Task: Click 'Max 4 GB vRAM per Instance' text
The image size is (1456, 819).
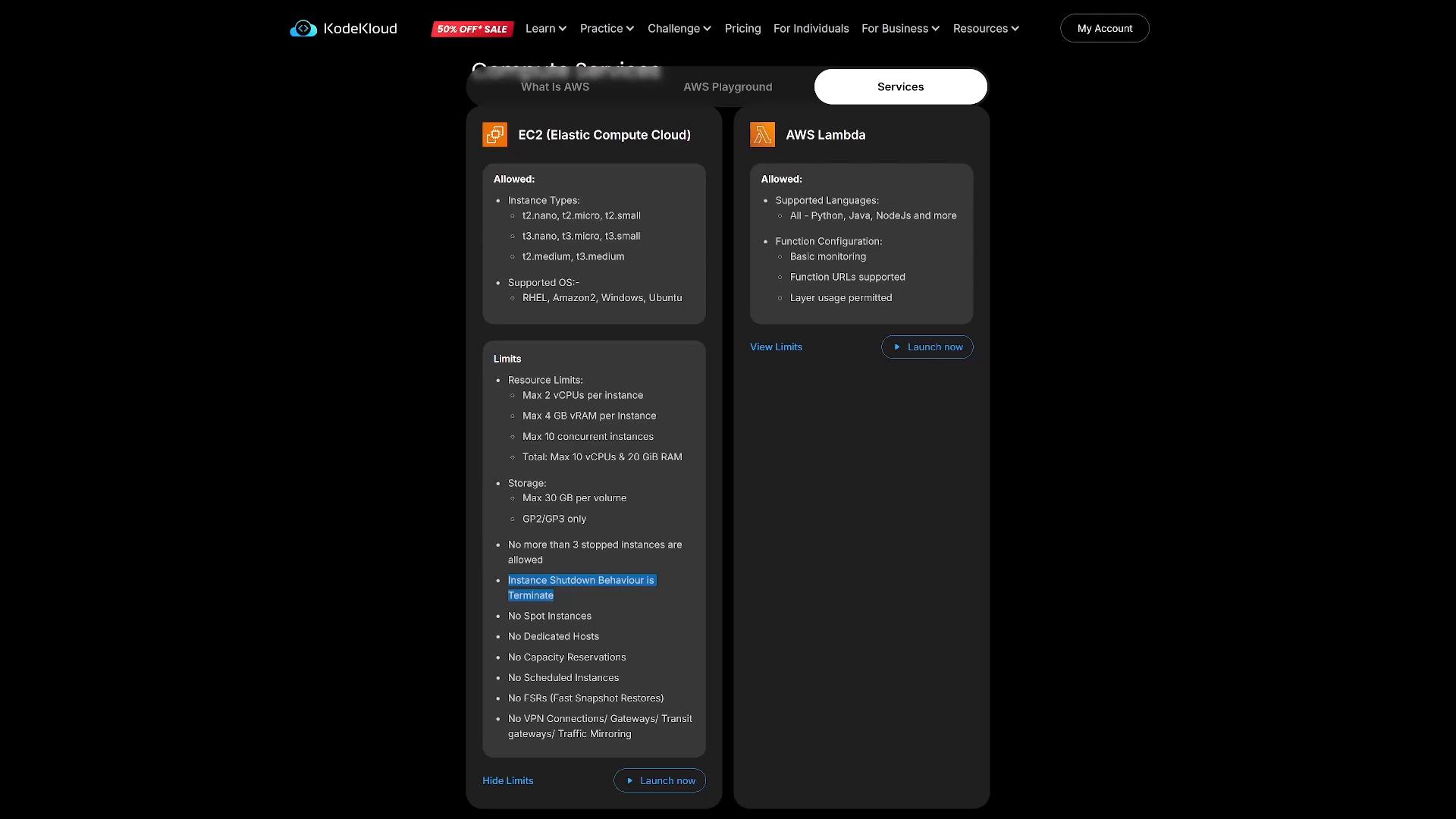Action: pos(589,416)
